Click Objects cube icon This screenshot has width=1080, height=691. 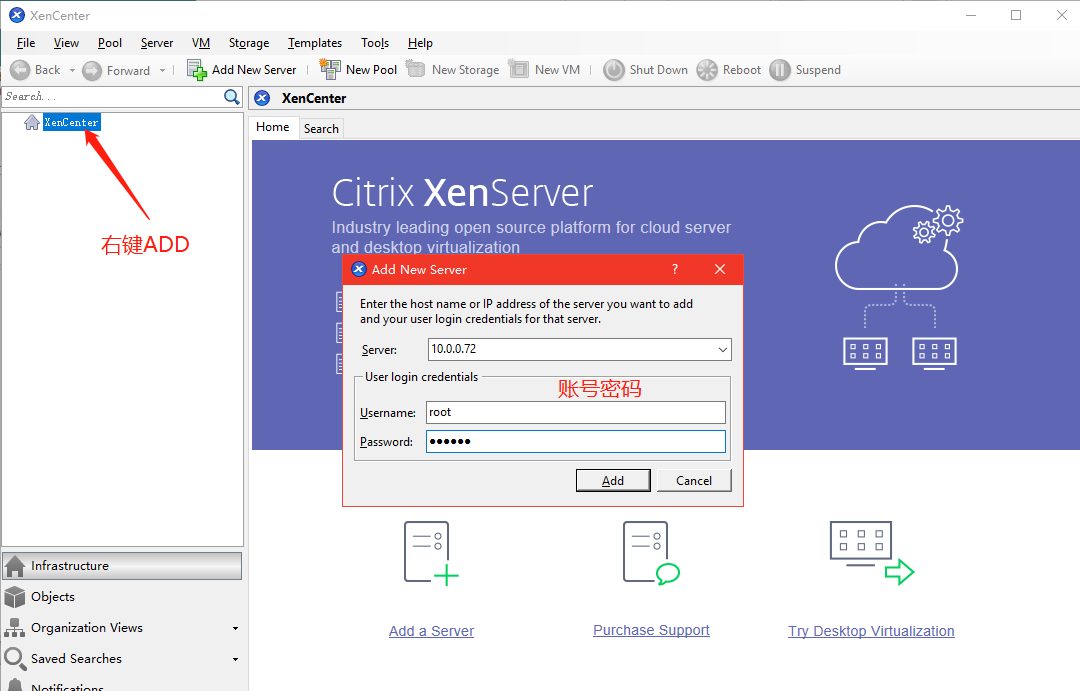click(x=14, y=597)
